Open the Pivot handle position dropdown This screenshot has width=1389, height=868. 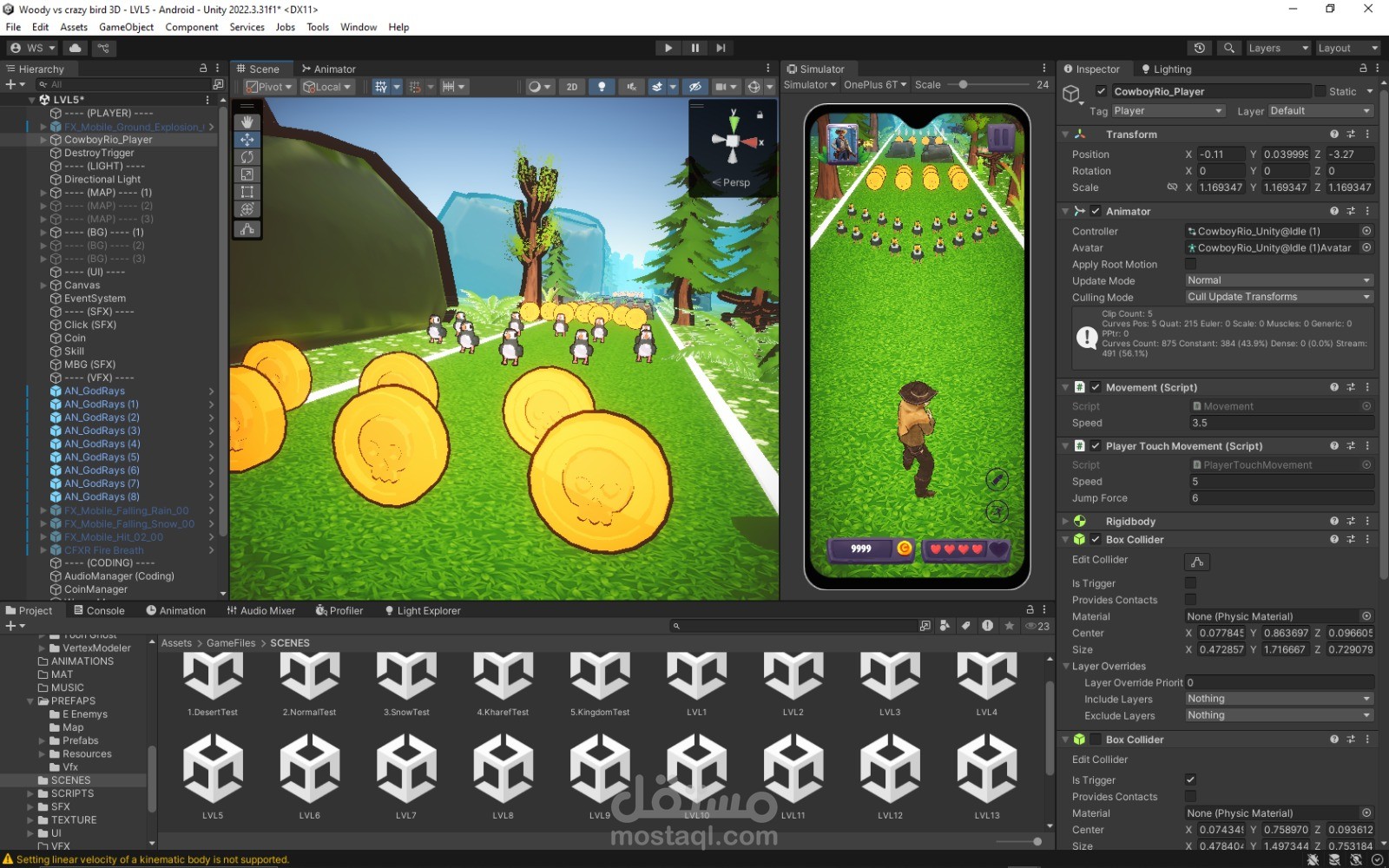[269, 87]
